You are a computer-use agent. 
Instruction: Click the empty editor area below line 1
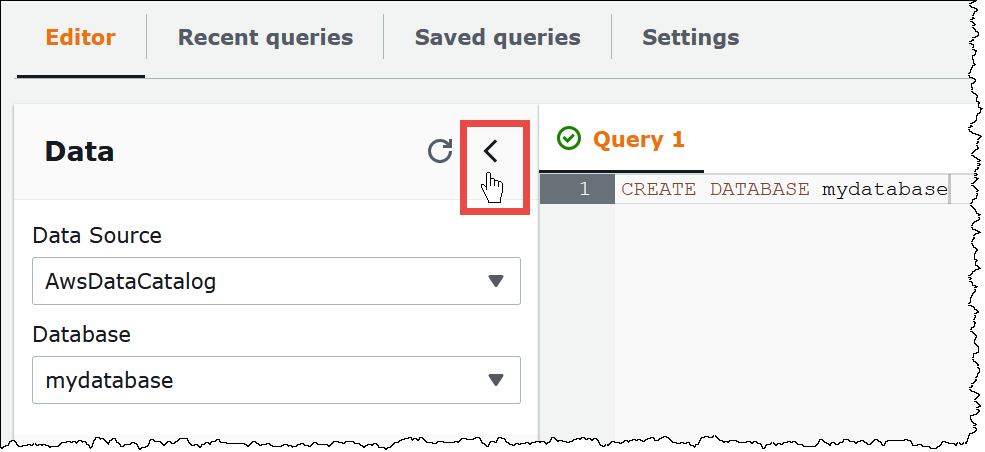(x=780, y=320)
